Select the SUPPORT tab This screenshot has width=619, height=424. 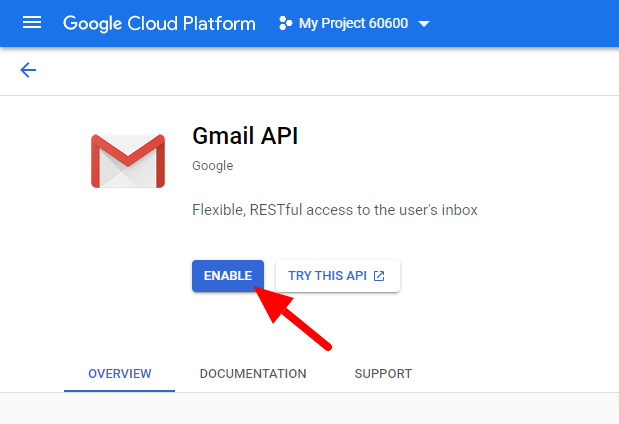[383, 373]
